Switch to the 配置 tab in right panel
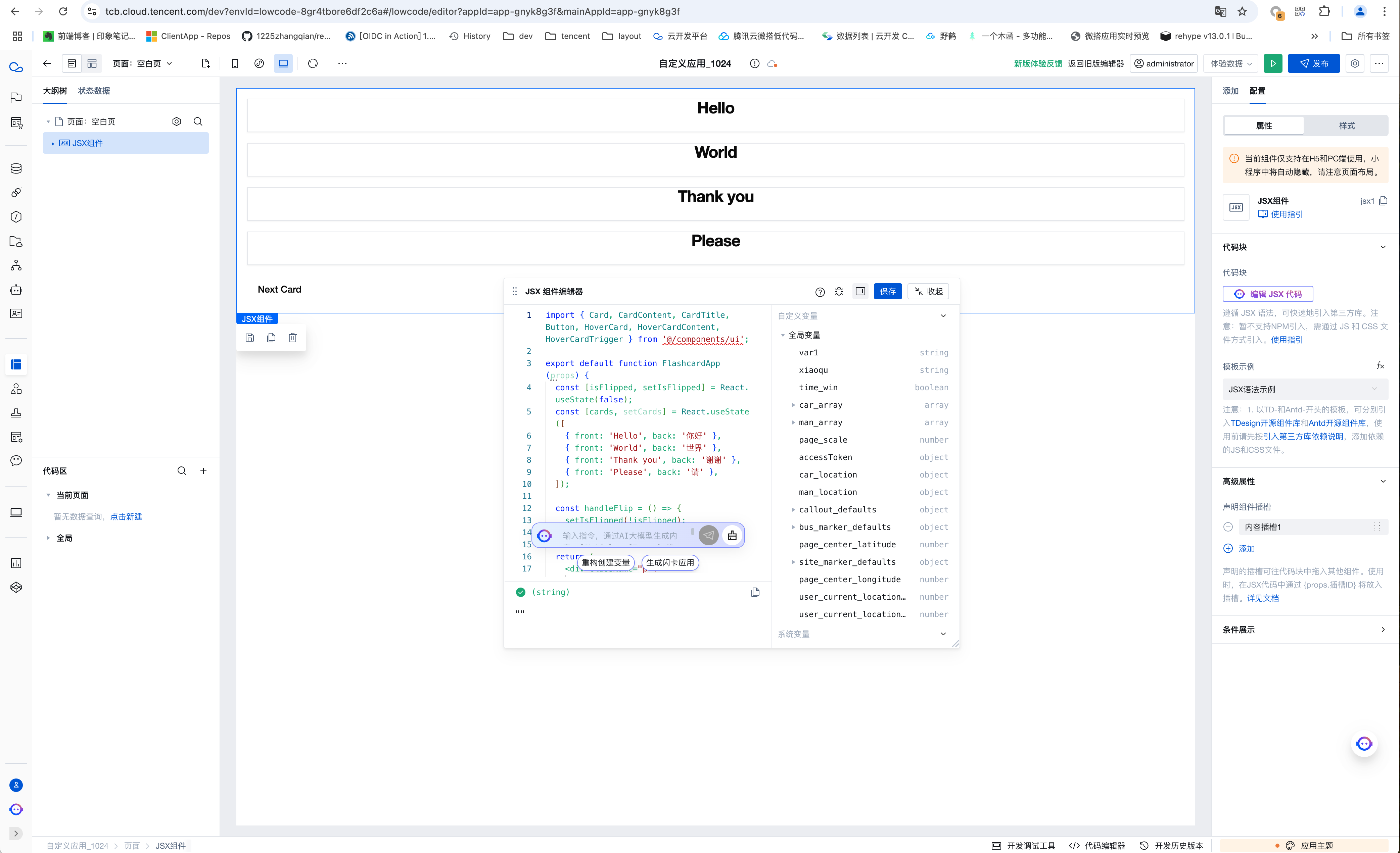The image size is (1400, 853). 1257,91
